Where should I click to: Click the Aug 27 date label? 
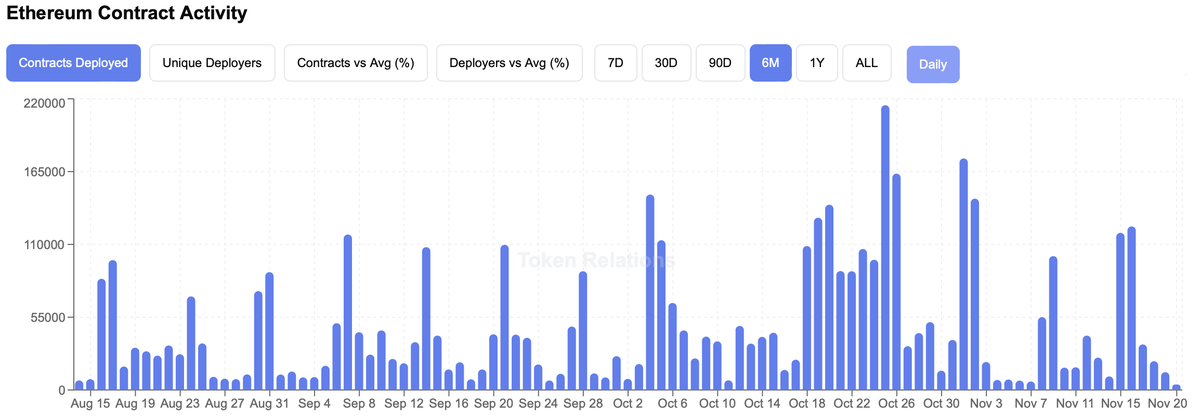point(225,404)
